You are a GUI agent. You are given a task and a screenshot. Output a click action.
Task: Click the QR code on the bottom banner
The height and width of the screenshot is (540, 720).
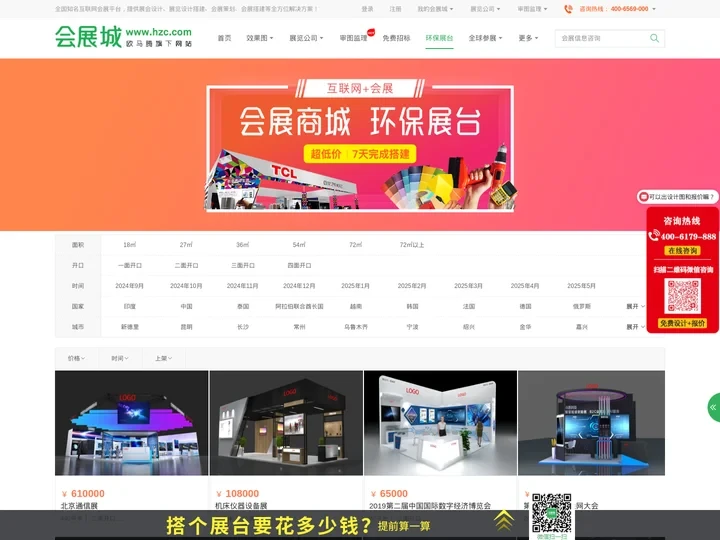click(551, 513)
